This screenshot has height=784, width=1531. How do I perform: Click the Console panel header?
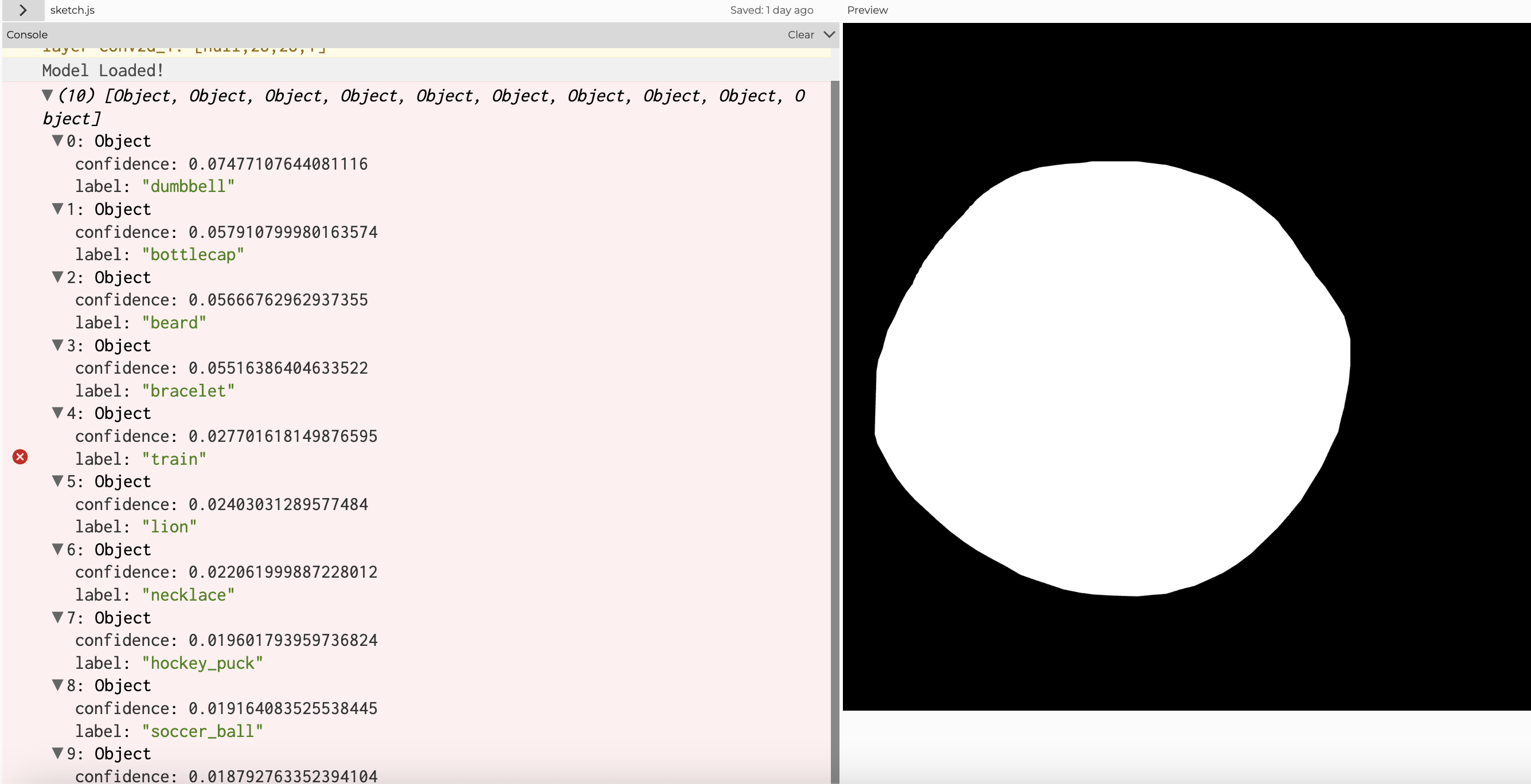point(28,34)
